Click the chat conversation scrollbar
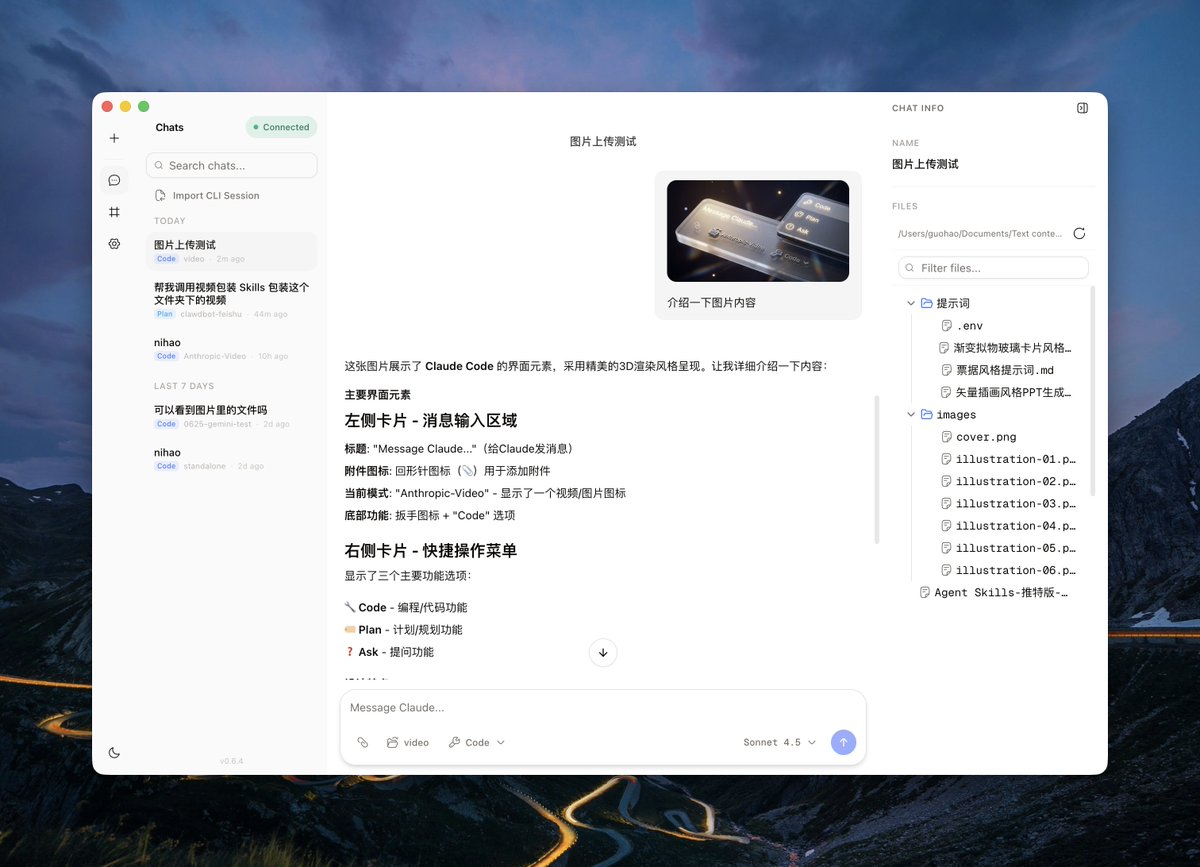1200x867 pixels. (877, 470)
